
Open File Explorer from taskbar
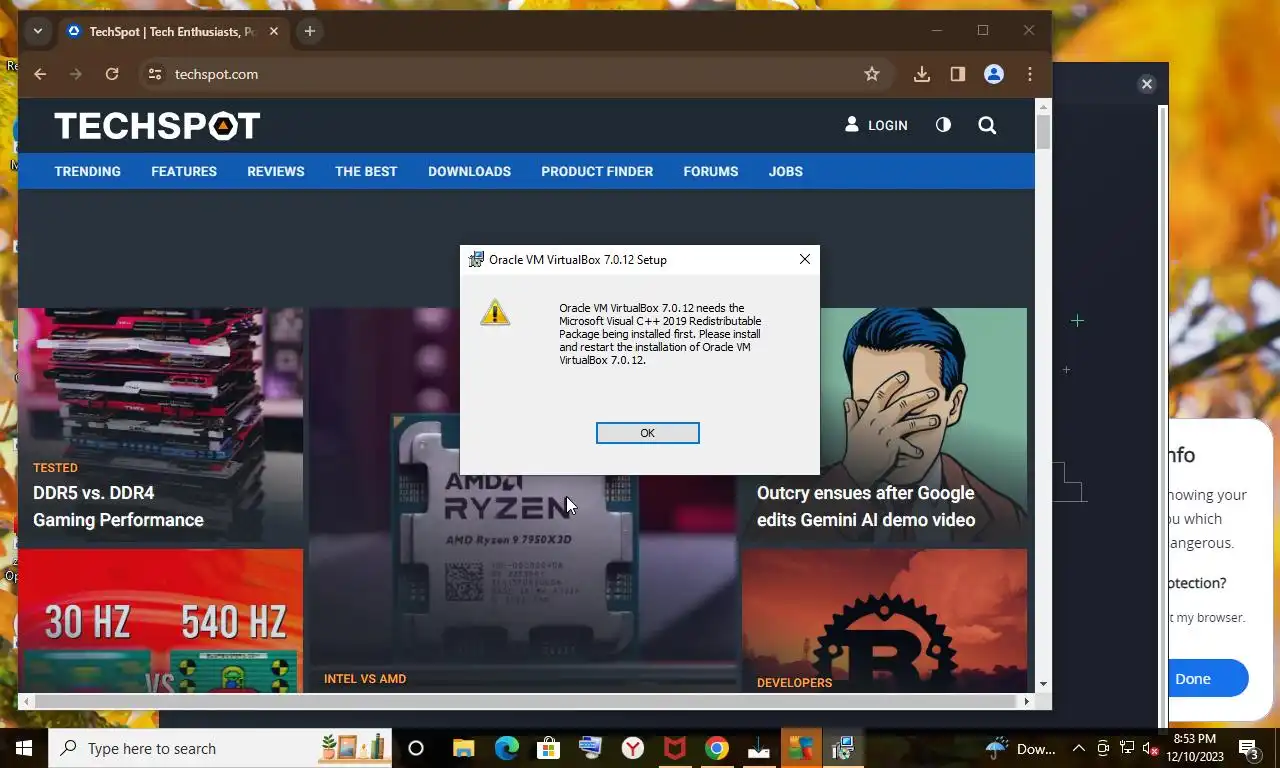pos(463,748)
